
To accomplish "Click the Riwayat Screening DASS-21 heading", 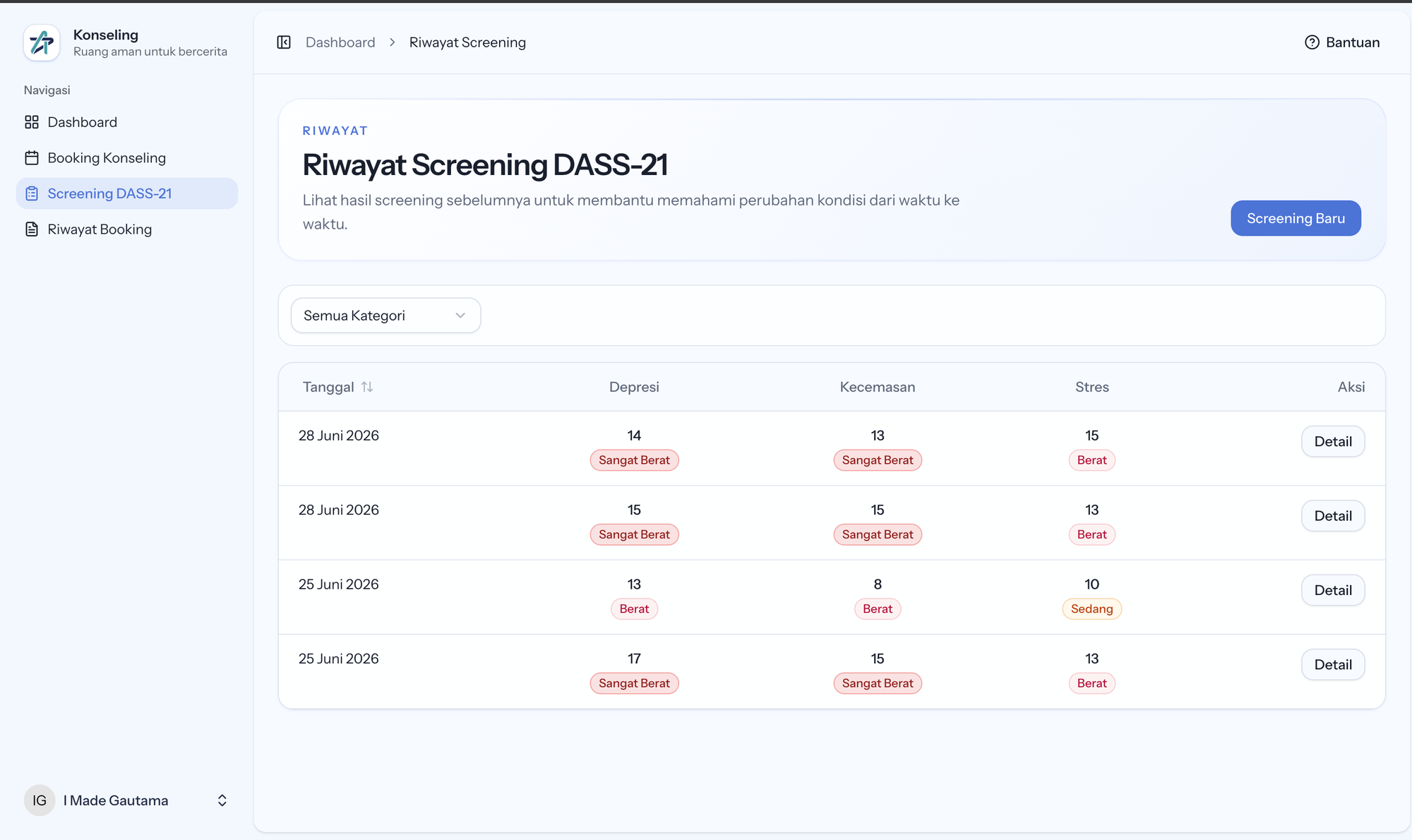I will coord(485,164).
